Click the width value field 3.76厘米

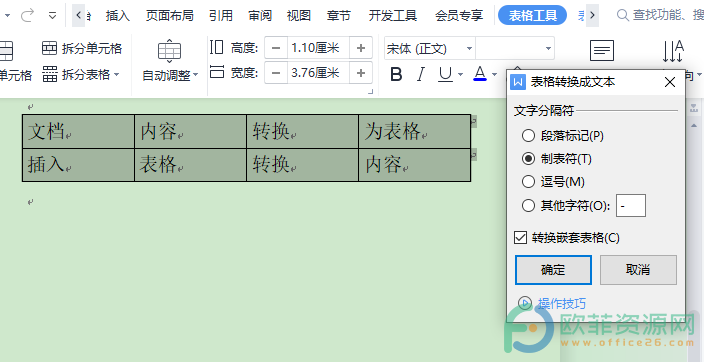[318, 73]
